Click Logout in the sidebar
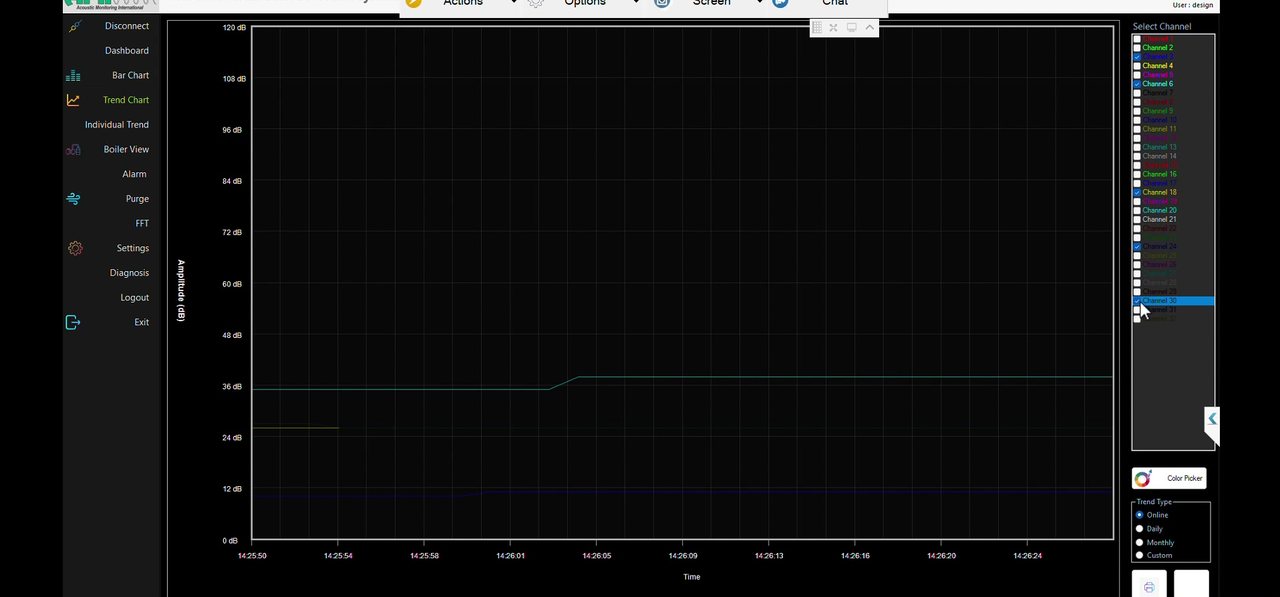 135,298
